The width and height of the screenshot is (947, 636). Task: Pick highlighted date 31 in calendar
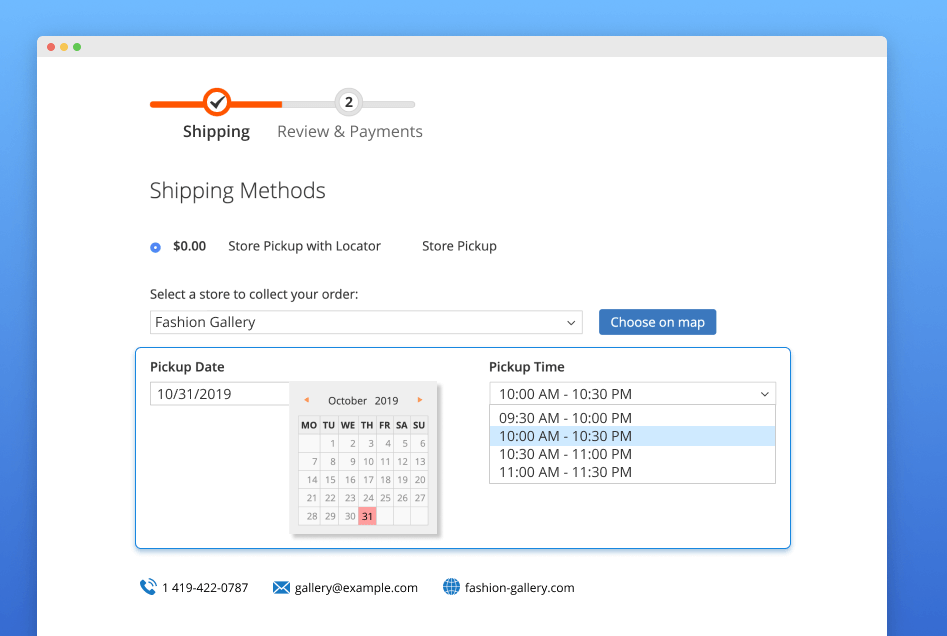tap(367, 516)
